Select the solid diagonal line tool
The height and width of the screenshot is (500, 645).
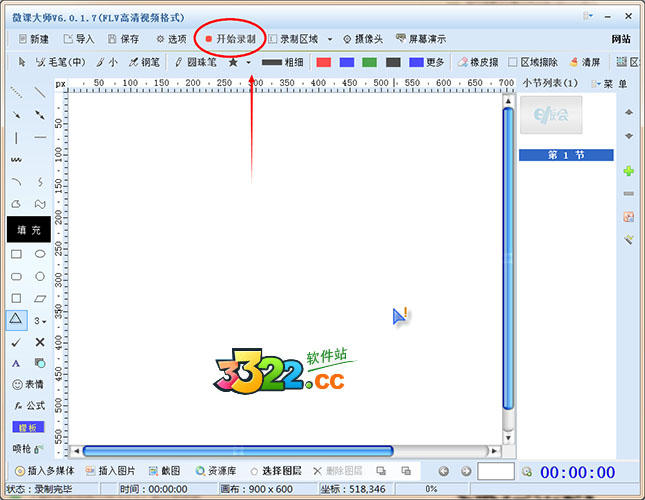pyautogui.click(x=40, y=92)
